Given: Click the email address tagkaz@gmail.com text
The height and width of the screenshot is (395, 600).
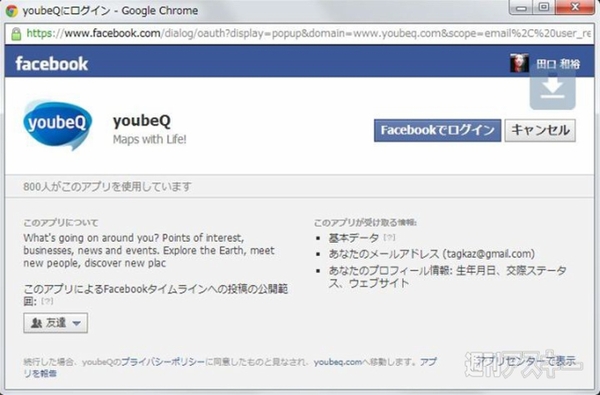Looking at the screenshot, I should pos(489,254).
